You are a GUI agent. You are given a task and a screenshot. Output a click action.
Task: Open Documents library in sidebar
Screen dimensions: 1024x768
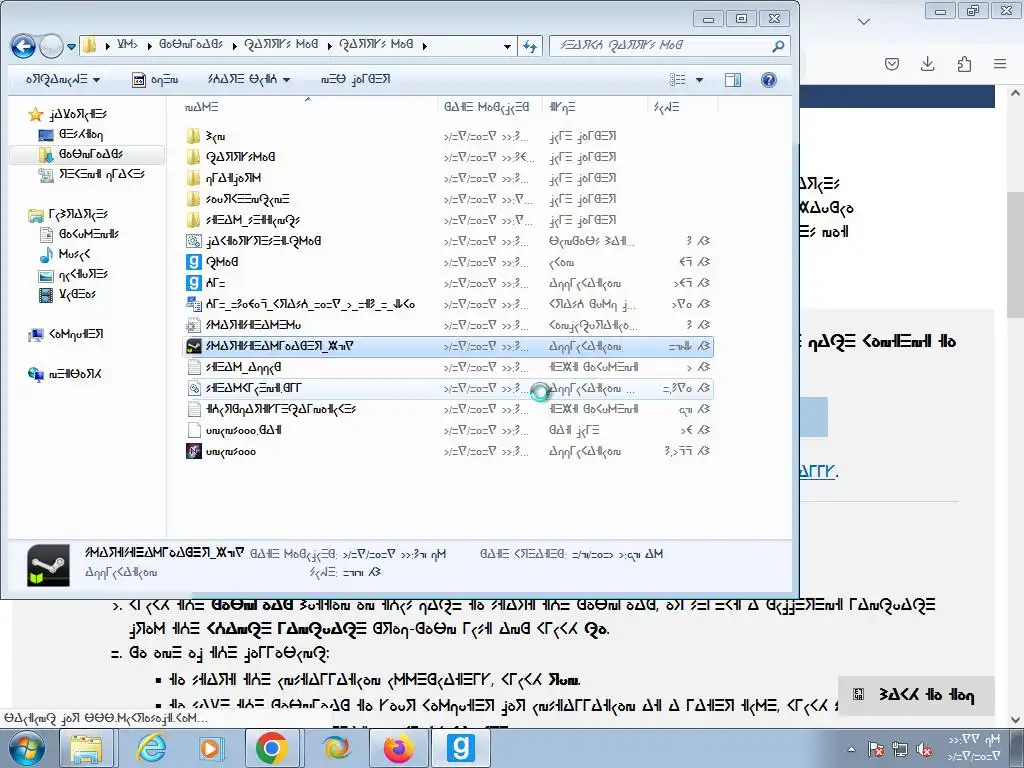[x=80, y=234]
